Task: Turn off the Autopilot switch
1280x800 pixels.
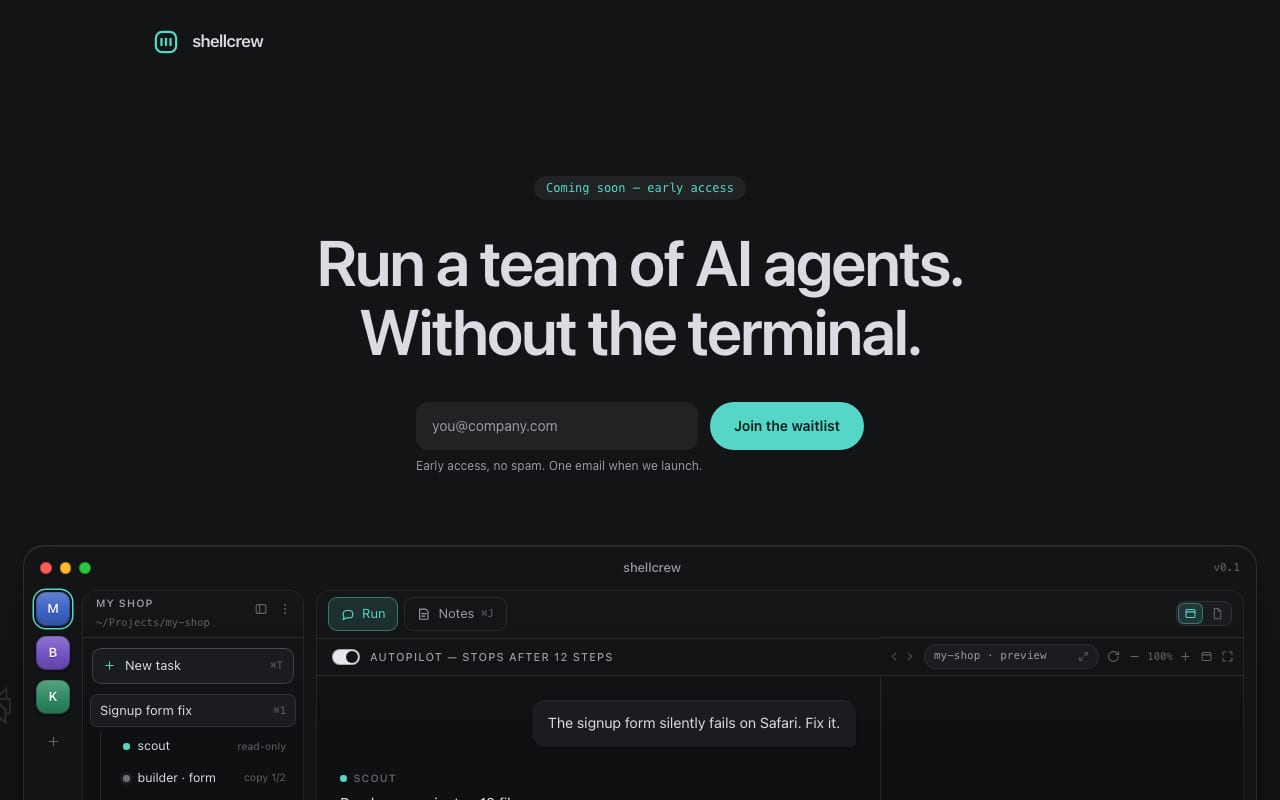Action: [x=346, y=657]
